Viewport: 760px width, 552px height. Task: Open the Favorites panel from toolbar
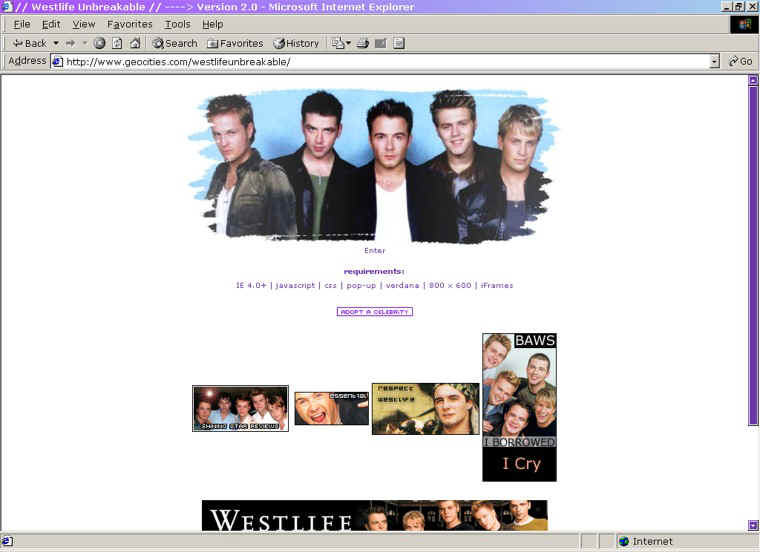pos(235,43)
